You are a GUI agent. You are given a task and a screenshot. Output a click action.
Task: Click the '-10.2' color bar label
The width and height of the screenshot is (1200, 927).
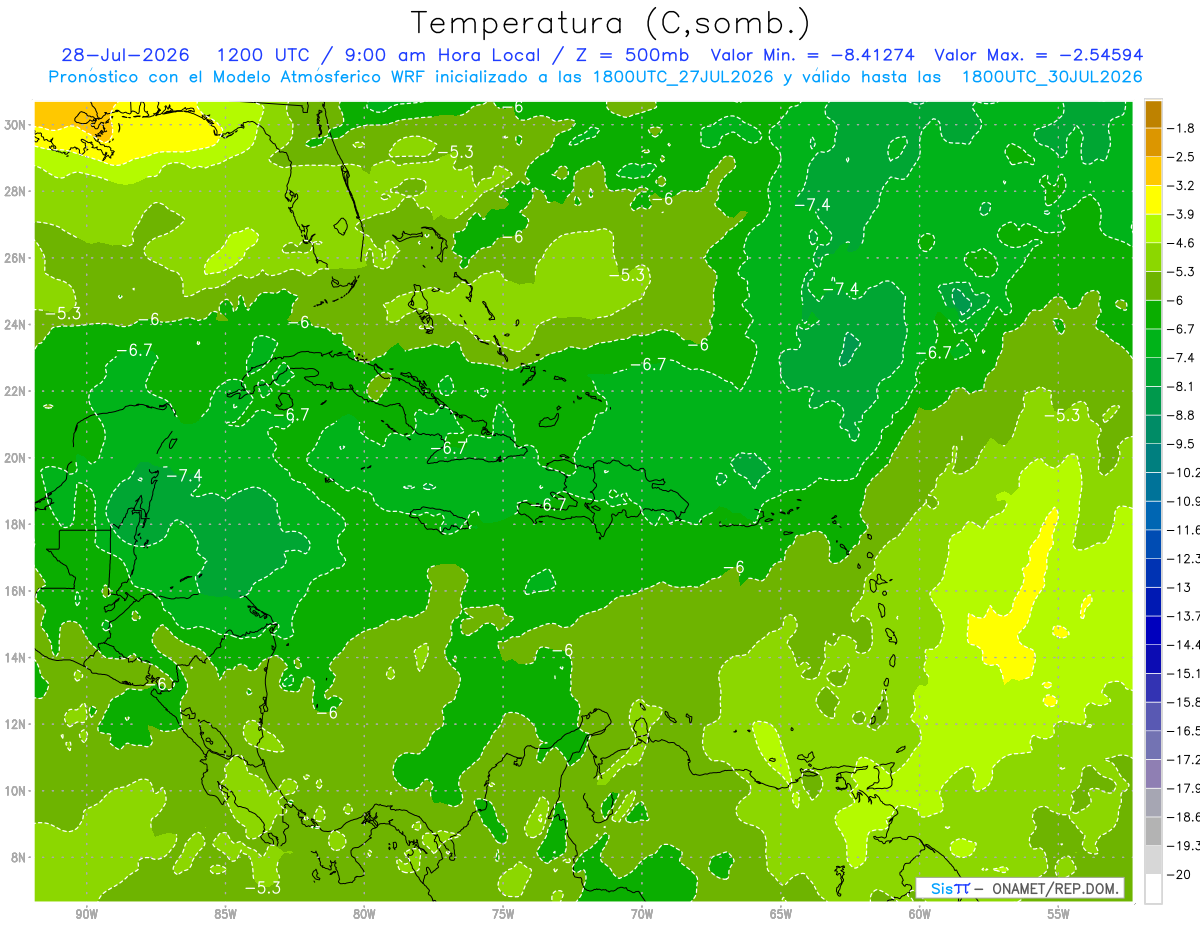[x=1184, y=472]
